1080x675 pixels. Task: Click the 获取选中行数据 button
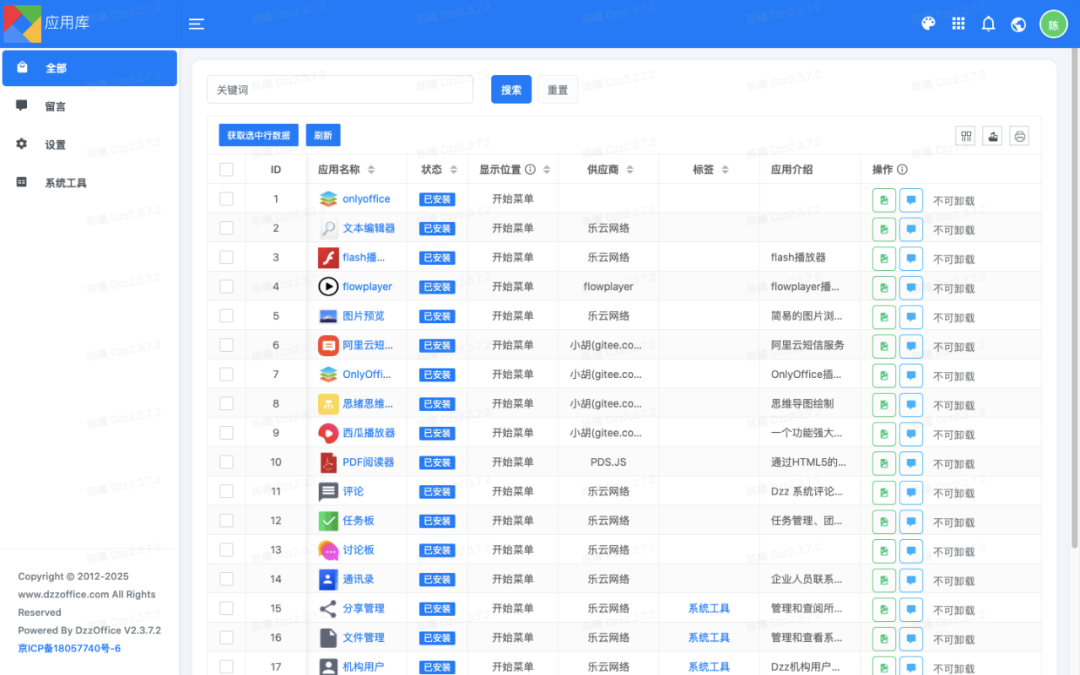(x=258, y=135)
